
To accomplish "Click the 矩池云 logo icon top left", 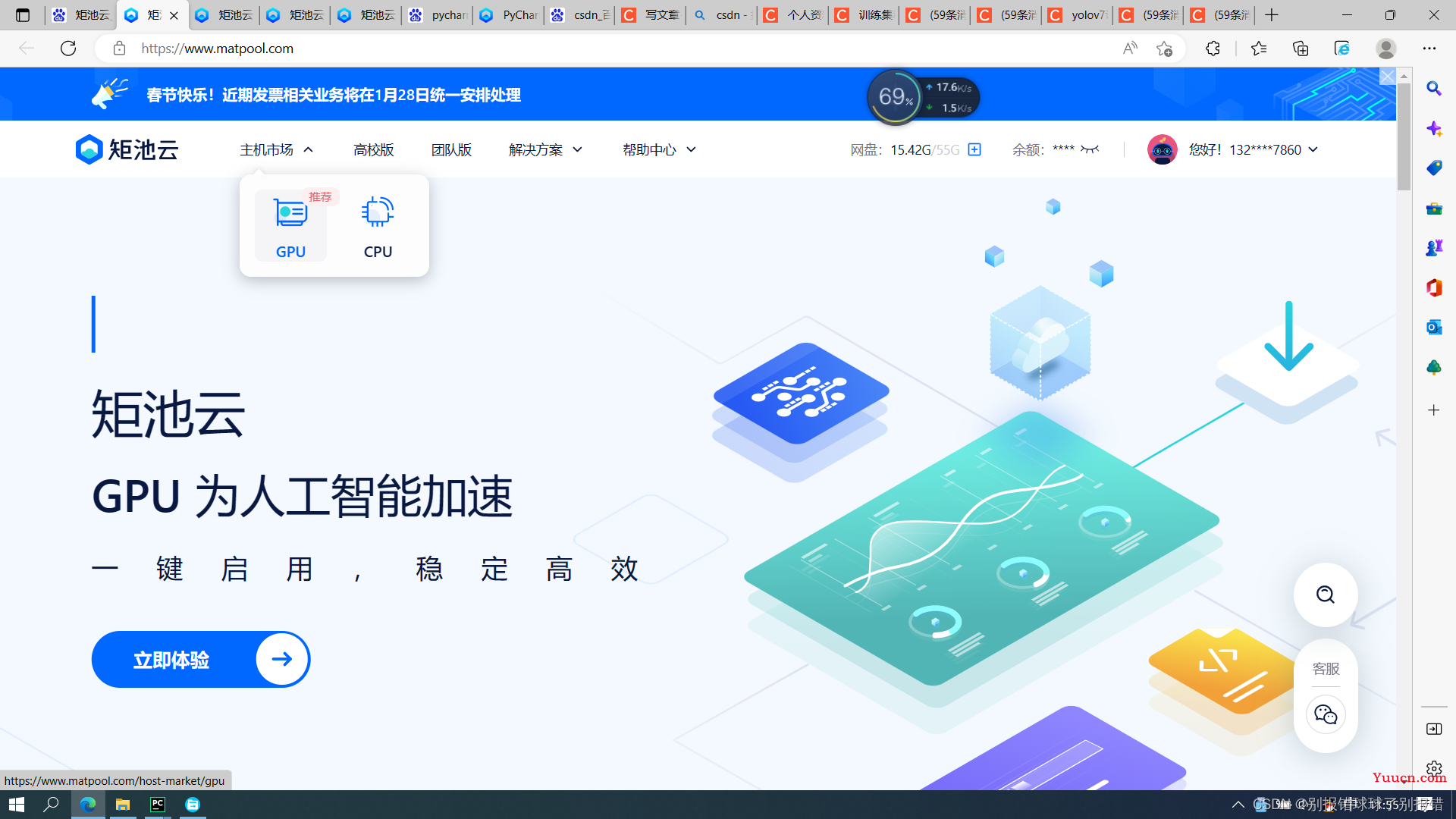I will click(x=88, y=149).
